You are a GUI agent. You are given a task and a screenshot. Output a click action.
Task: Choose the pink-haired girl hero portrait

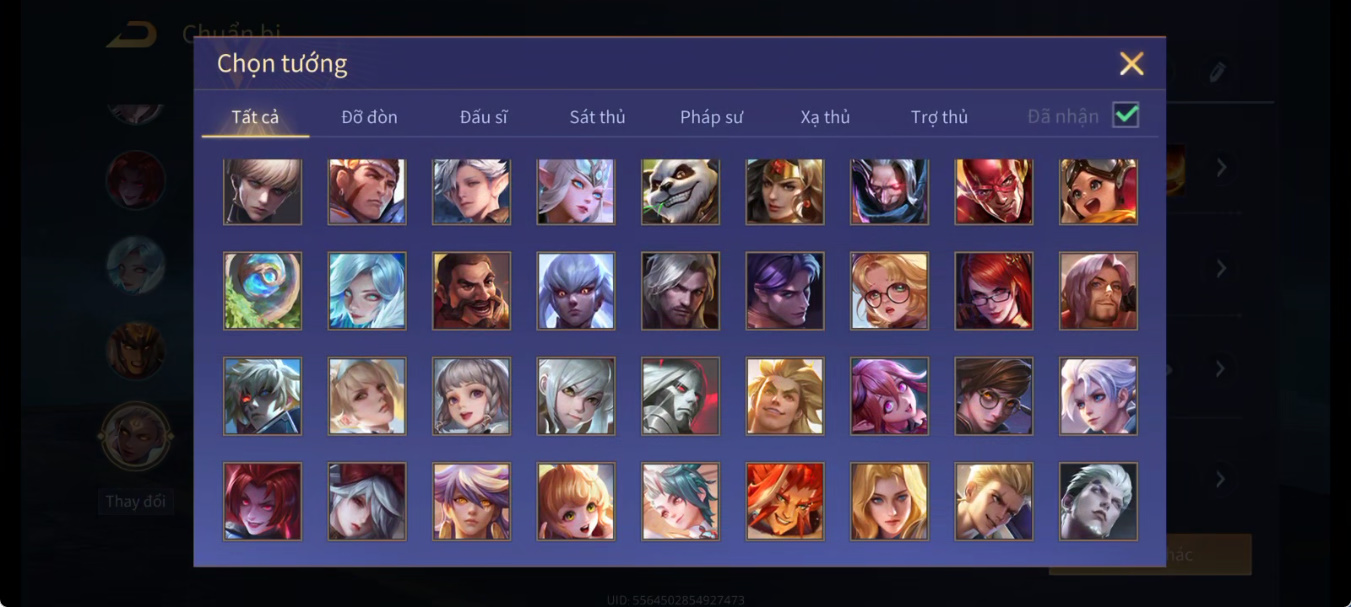[x=889, y=396]
